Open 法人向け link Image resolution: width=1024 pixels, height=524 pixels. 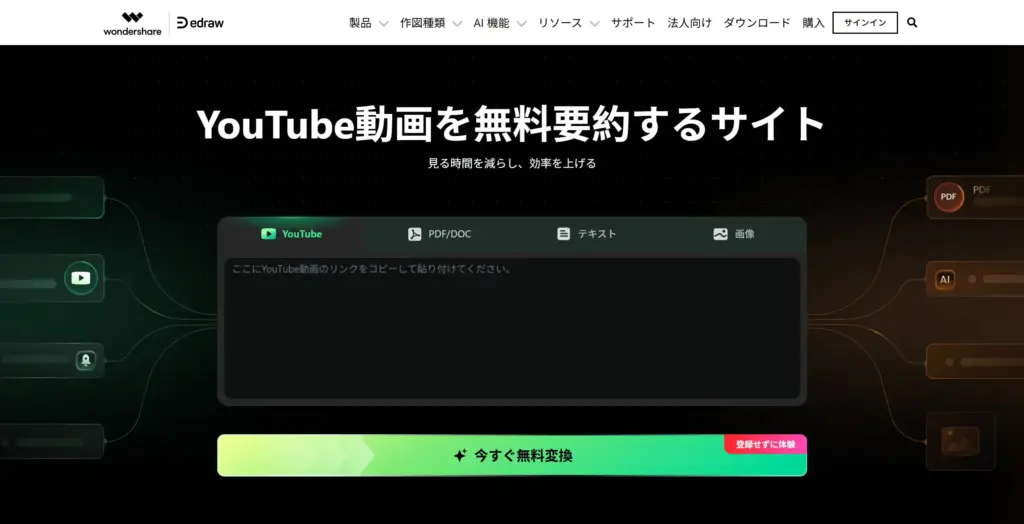click(x=690, y=23)
